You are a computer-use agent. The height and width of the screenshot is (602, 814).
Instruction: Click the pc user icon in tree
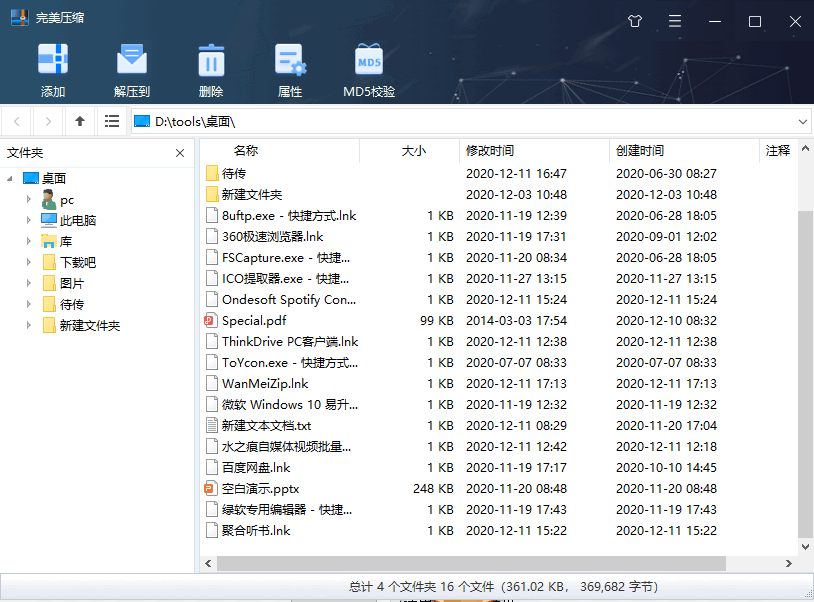coord(49,200)
